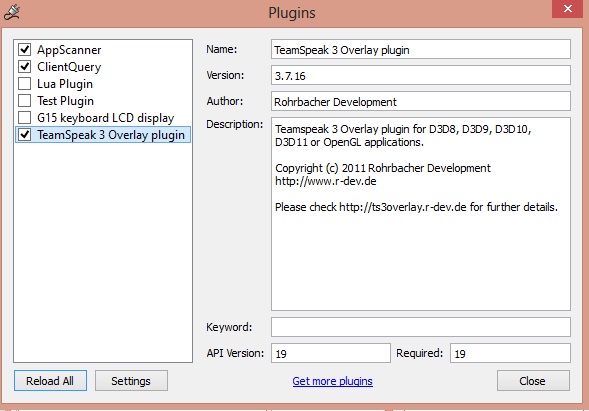589x411 pixels.
Task: Select Lua Plugin in the list
Action: click(65, 84)
